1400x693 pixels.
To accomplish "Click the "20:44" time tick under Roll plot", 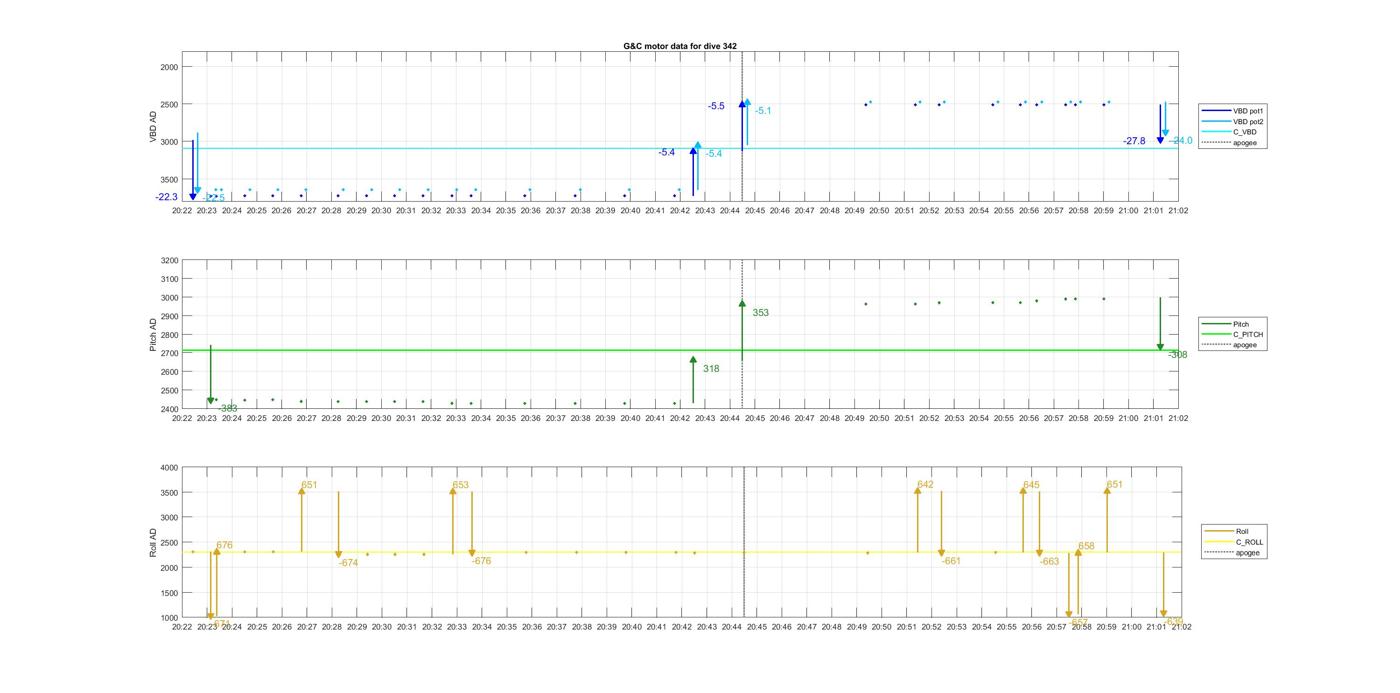I will [x=732, y=627].
